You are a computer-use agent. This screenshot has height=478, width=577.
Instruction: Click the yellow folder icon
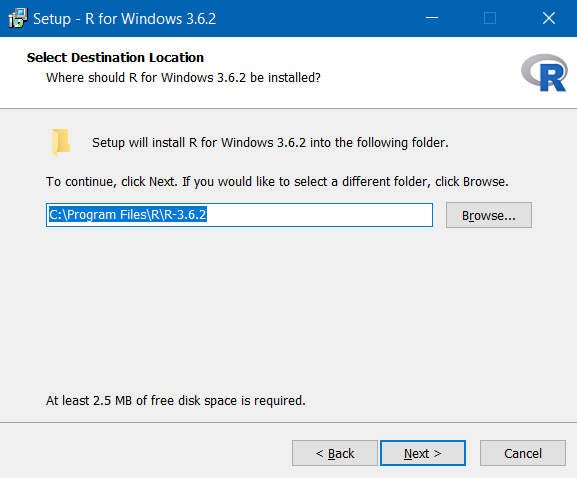click(x=61, y=142)
